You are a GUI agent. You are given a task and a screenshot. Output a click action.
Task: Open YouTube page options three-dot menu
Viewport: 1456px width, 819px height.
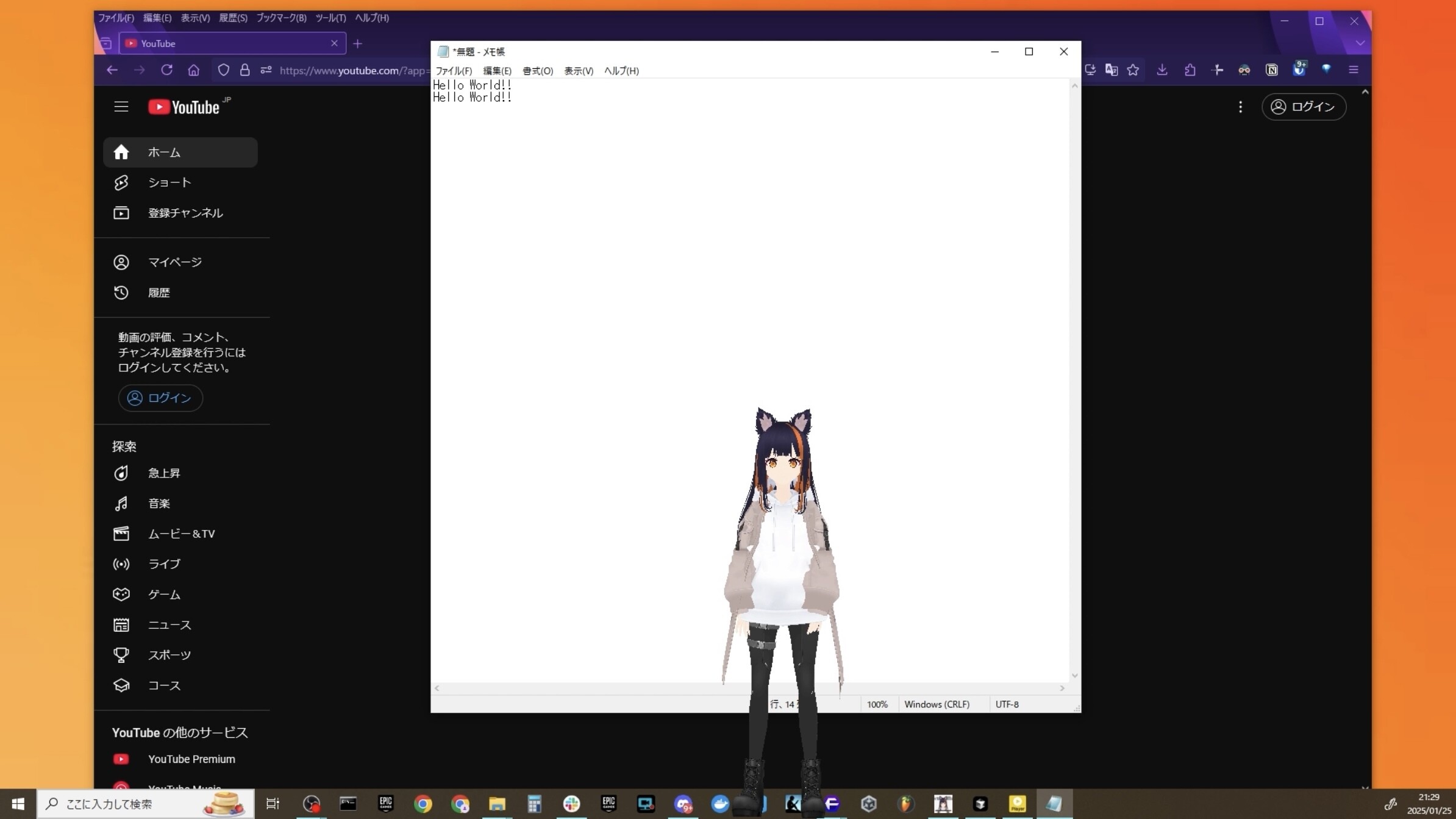tap(1241, 107)
